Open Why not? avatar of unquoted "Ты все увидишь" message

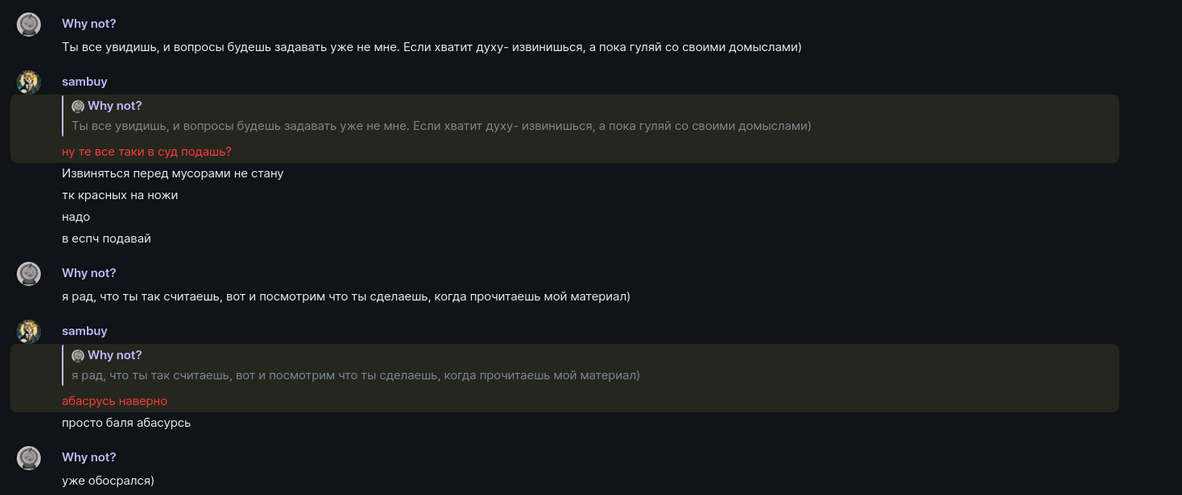click(x=29, y=25)
